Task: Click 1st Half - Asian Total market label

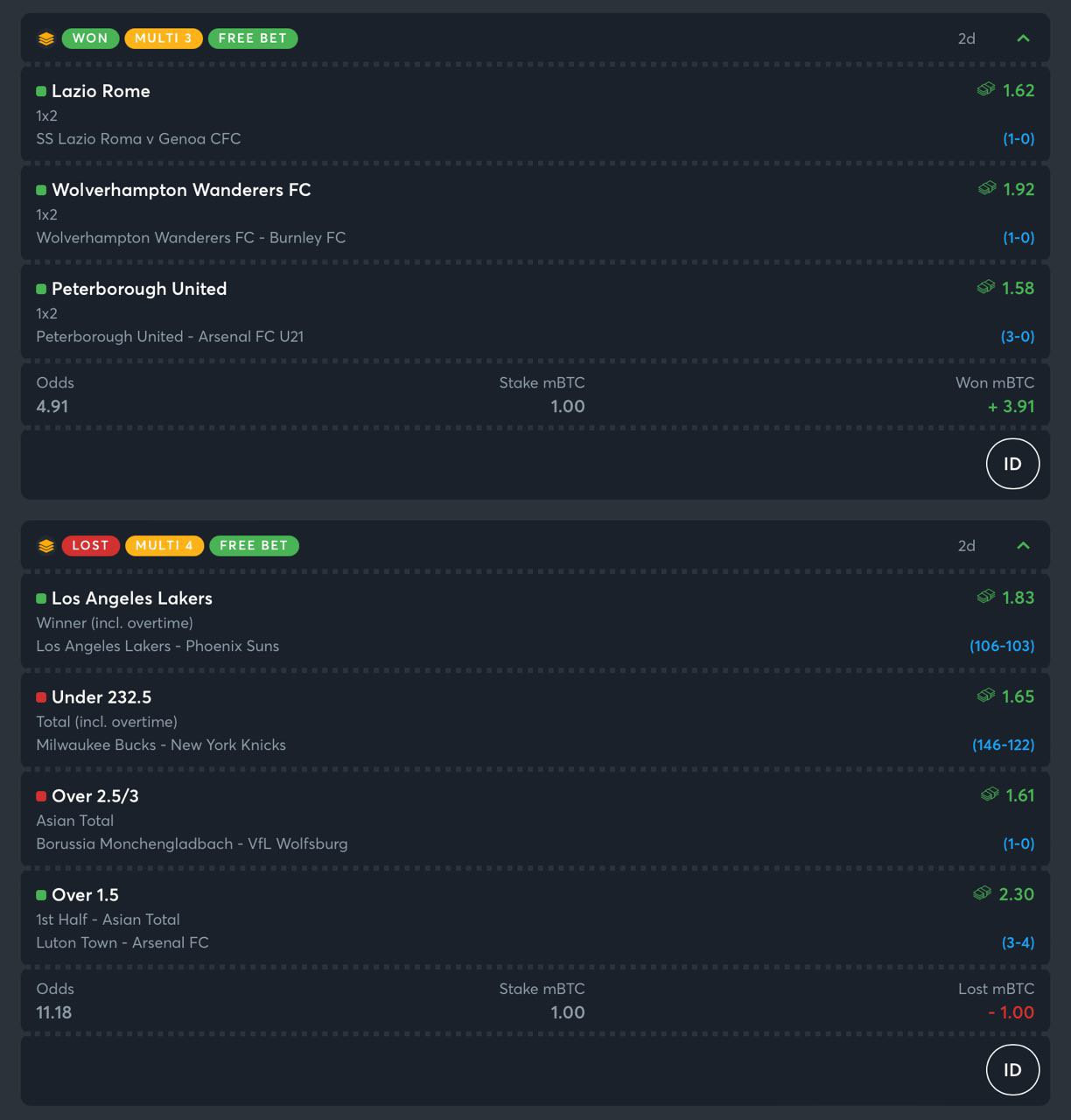Action: click(x=108, y=920)
